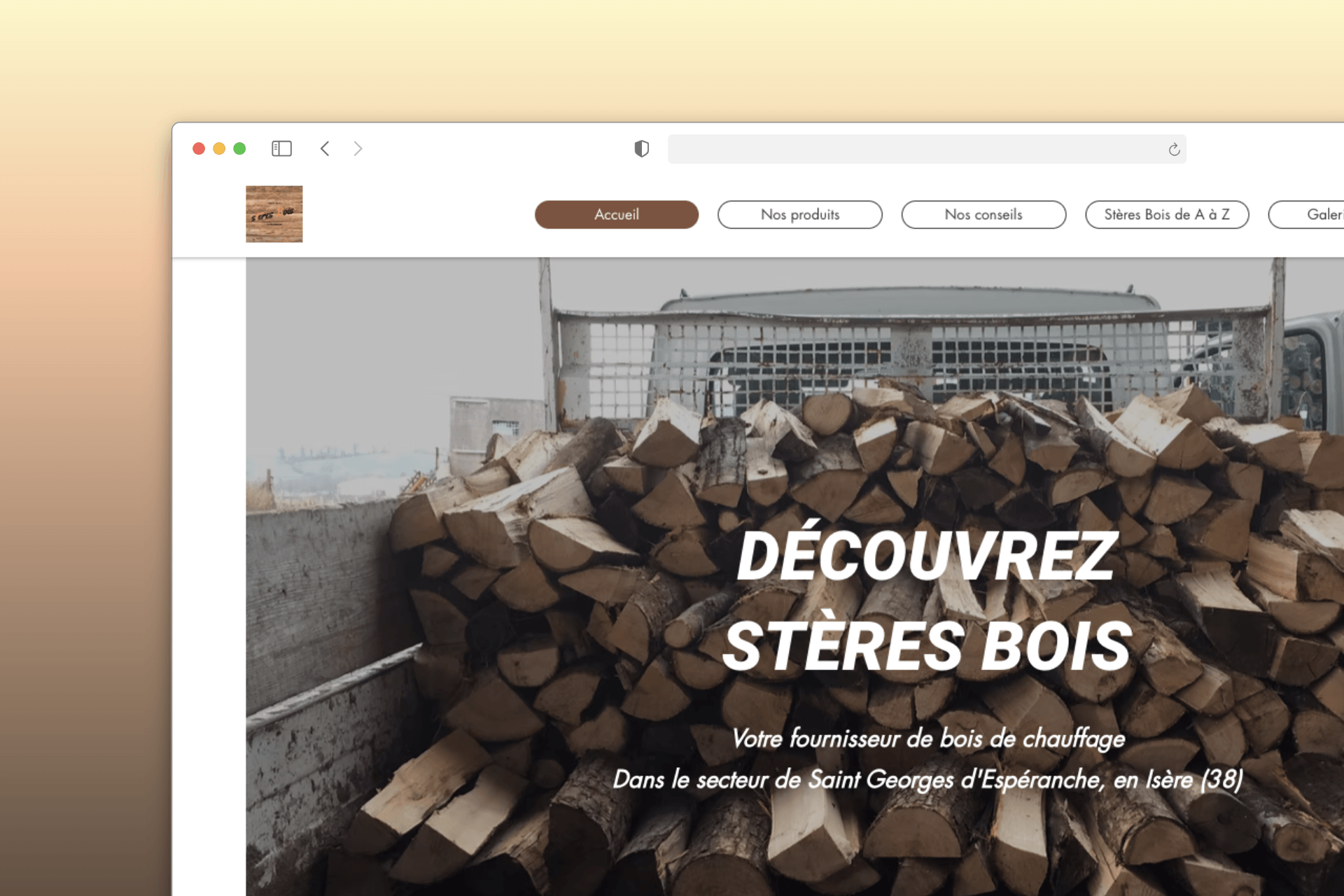
Task: Minimize window using yellow button
Action: coord(219,148)
